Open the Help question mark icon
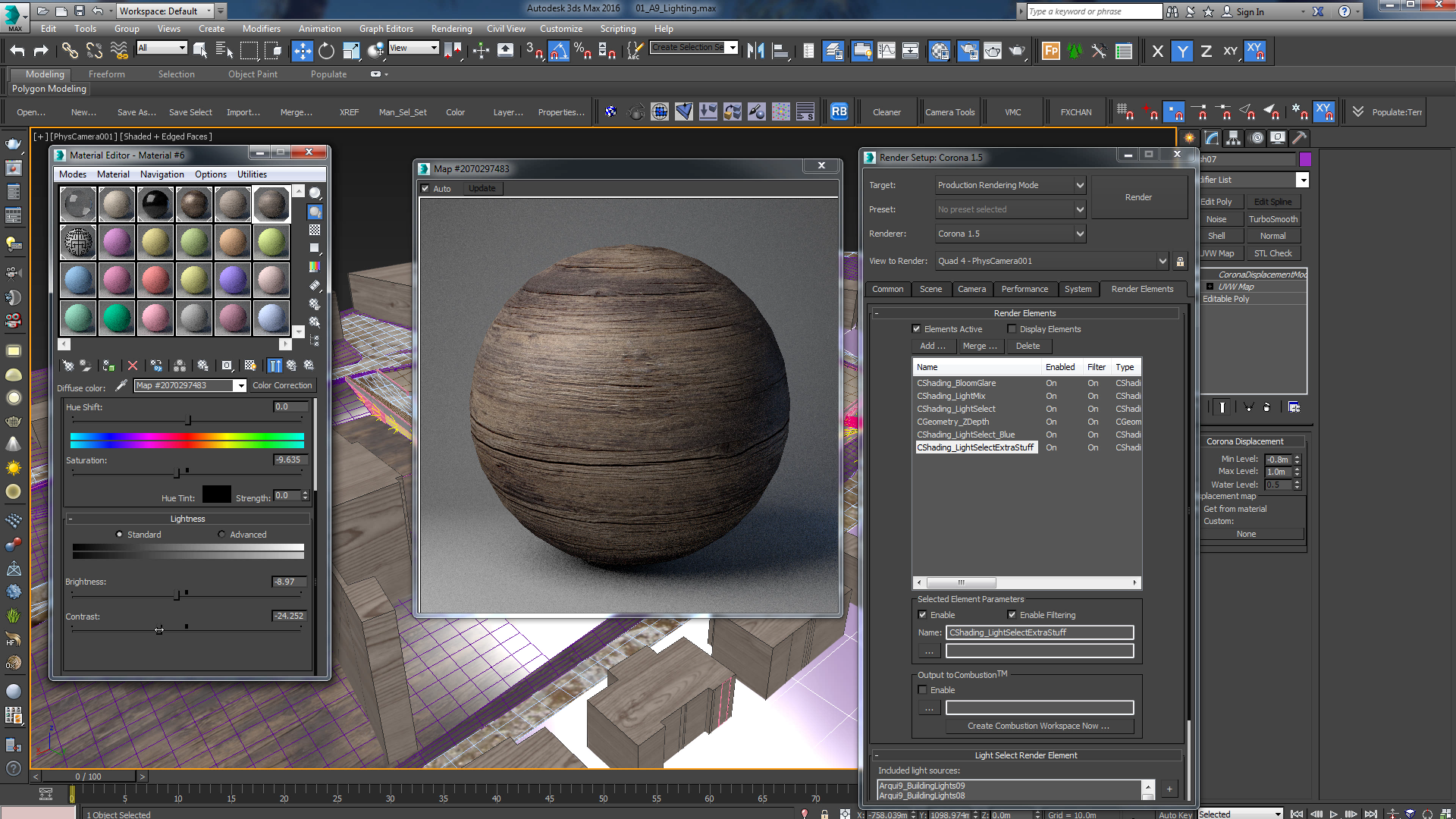Viewport: 1456px width, 819px height. (1345, 11)
